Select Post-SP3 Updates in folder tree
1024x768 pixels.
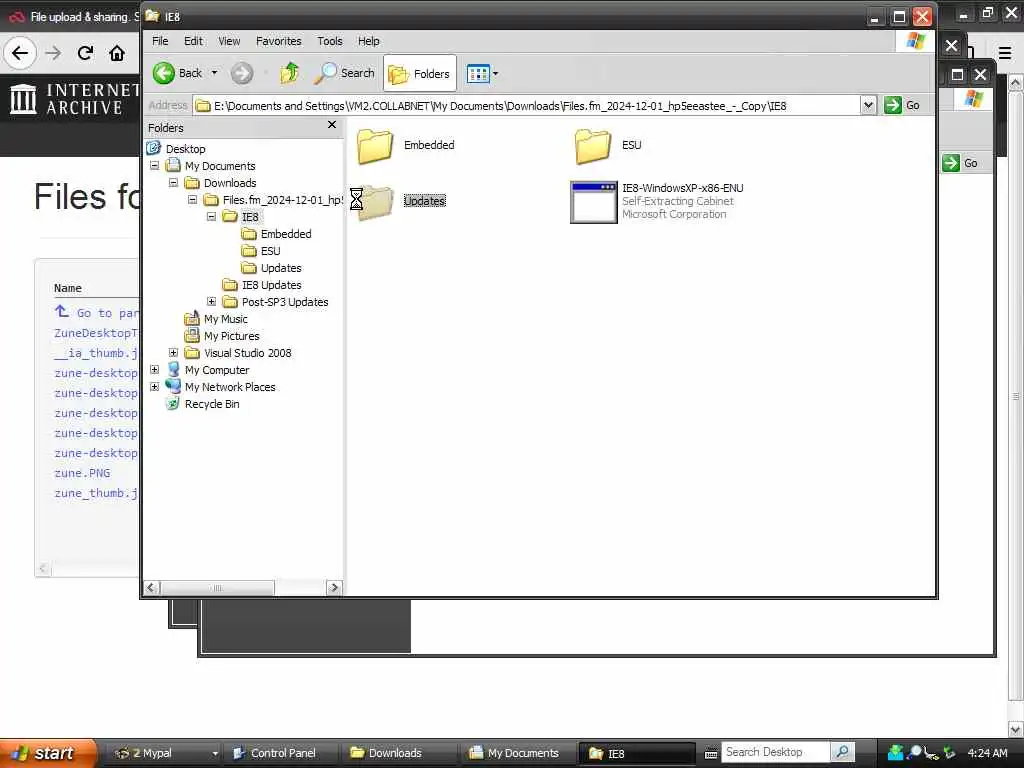pos(285,302)
